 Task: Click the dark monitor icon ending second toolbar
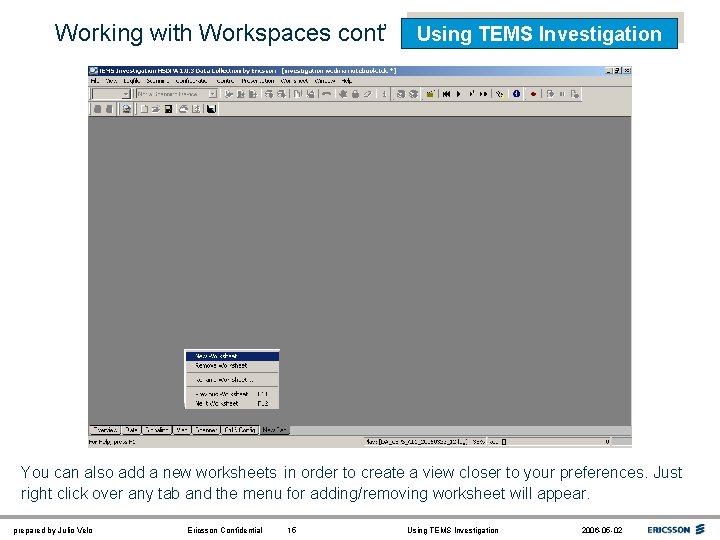[x=212, y=109]
